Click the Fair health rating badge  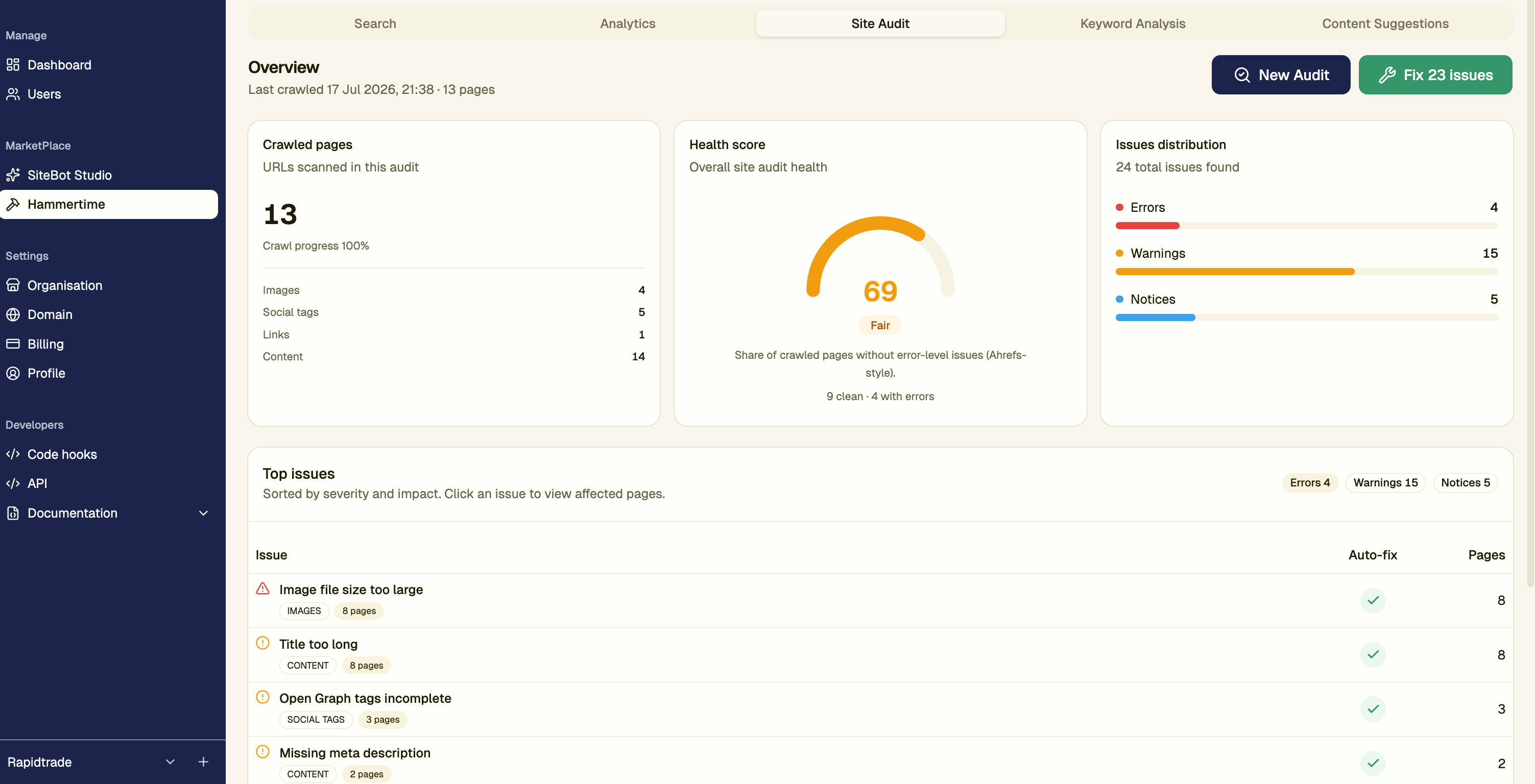coord(880,325)
